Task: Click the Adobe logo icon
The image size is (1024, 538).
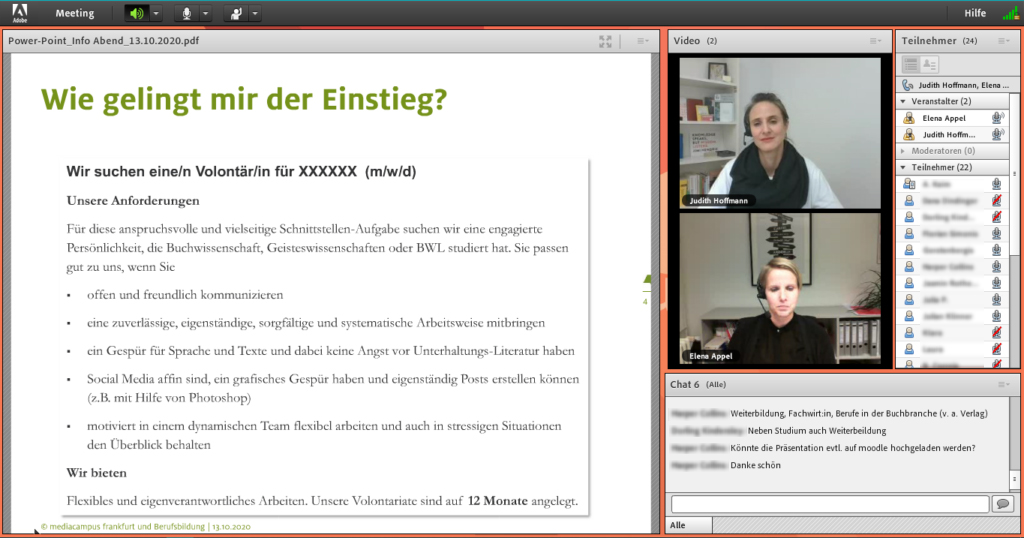Action: pos(20,13)
